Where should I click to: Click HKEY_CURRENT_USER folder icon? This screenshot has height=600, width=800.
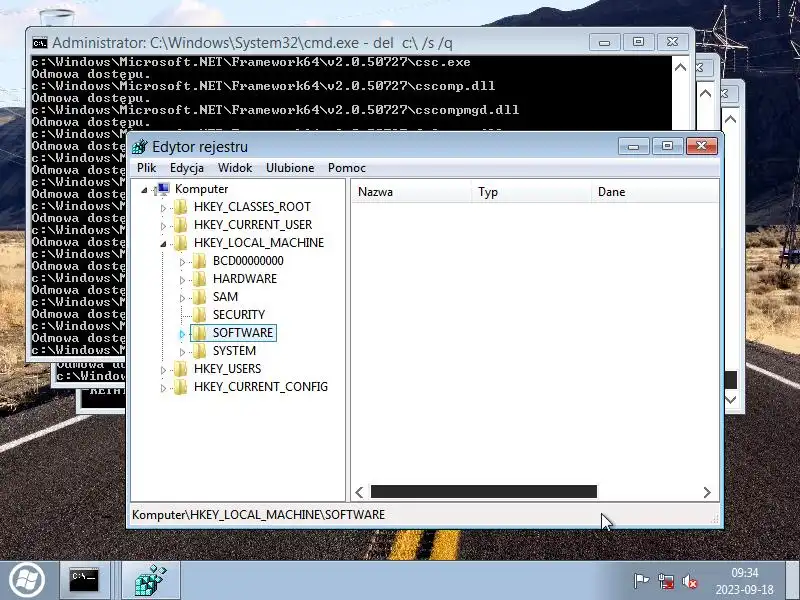[x=180, y=224]
